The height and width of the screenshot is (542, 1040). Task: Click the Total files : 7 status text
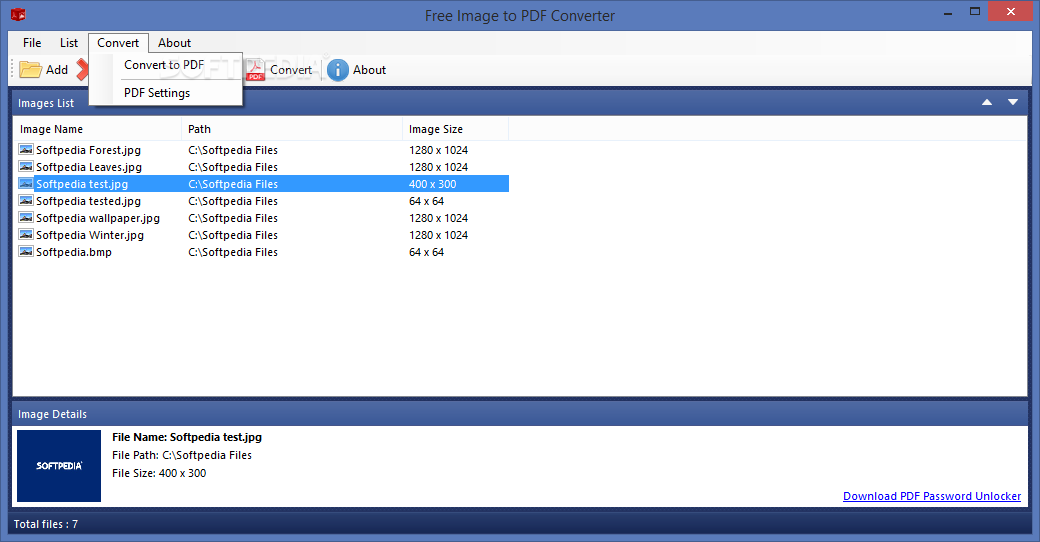46,524
